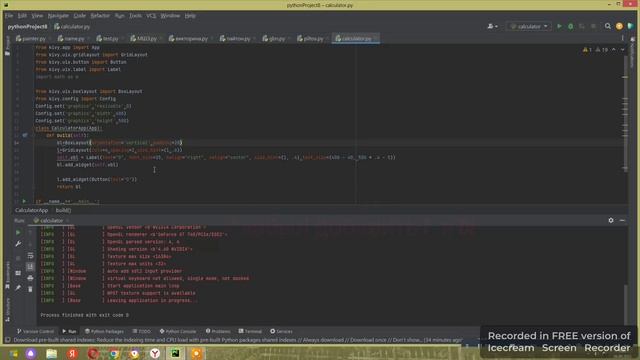Switch to the test.py editor tab
640x360 pixels.
(107, 38)
